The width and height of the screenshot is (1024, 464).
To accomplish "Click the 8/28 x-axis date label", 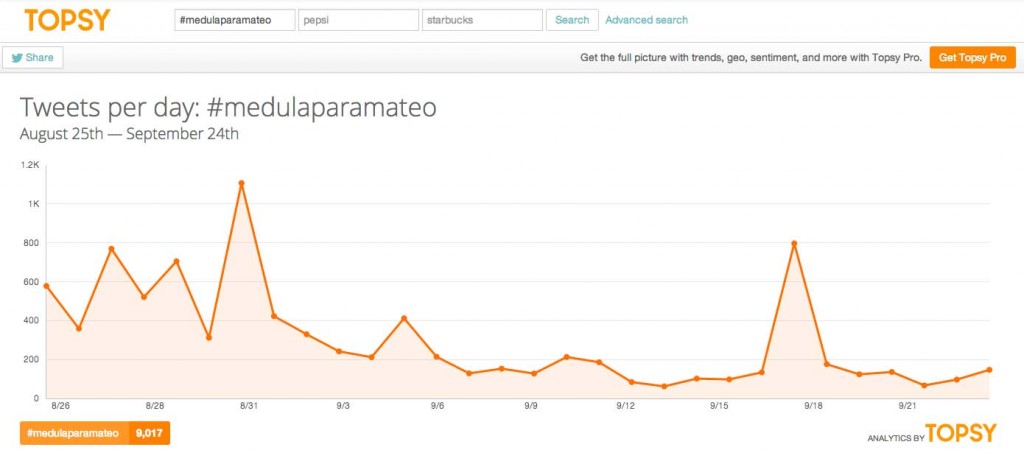I will coord(155,406).
